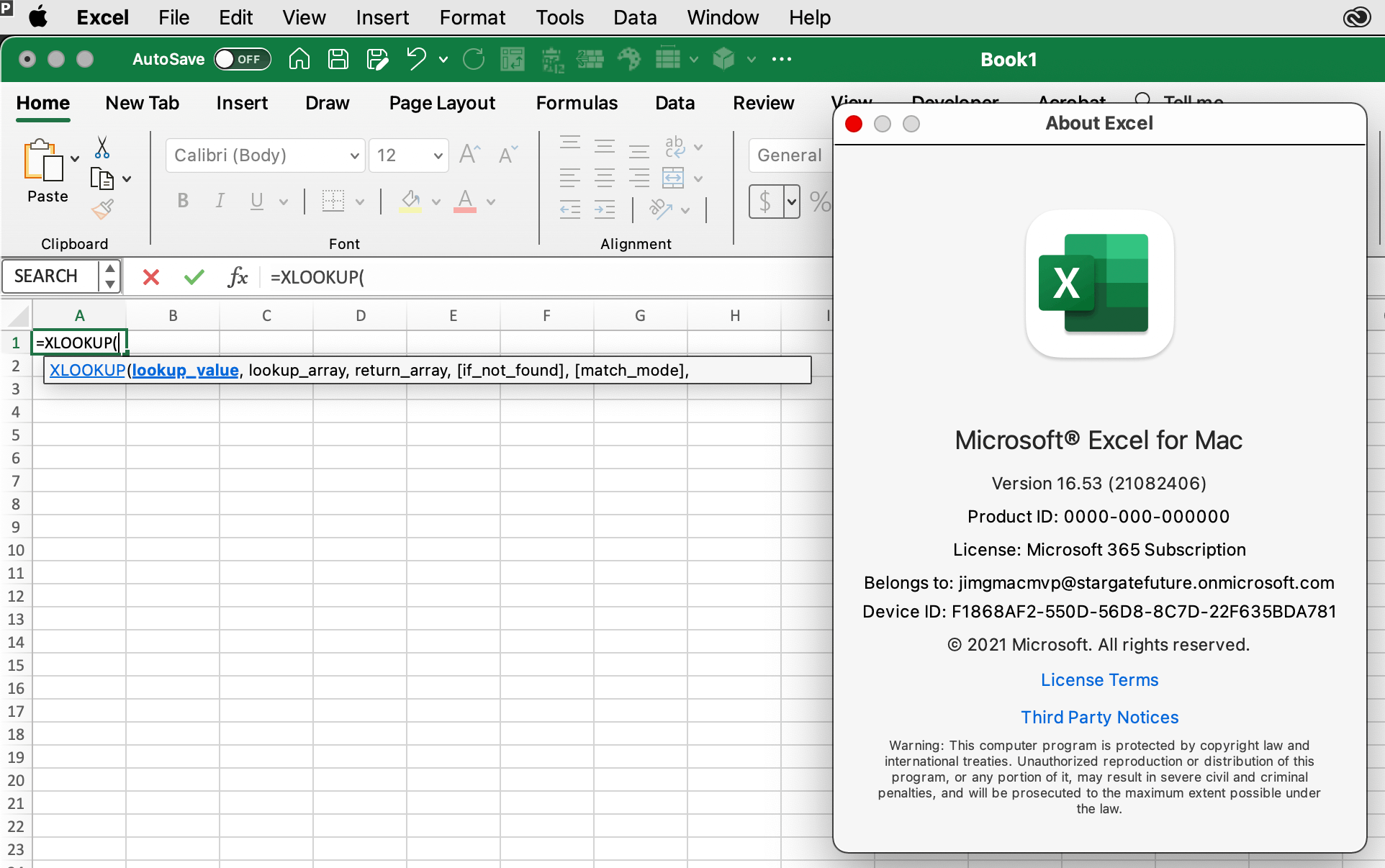Cancel formula entry with red X
This screenshot has height=868, width=1385.
[x=151, y=277]
